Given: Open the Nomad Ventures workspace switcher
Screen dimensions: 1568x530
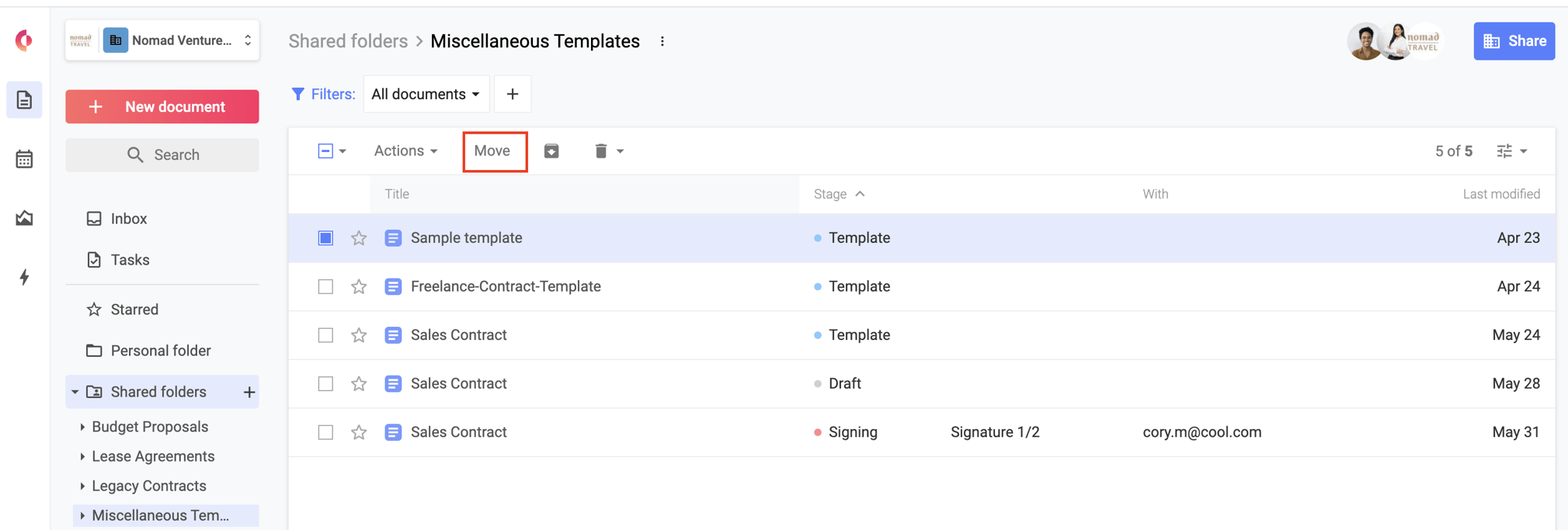Looking at the screenshot, I should pyautogui.click(x=162, y=40).
